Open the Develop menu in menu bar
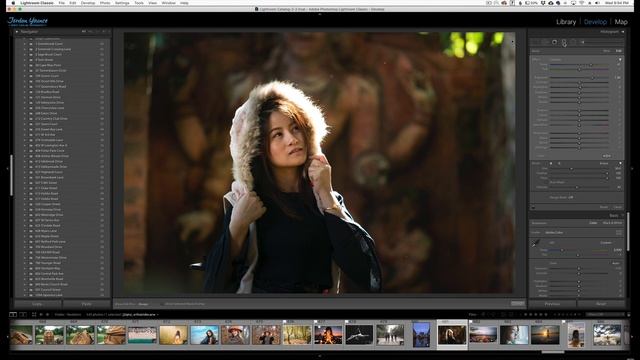 (88, 3)
